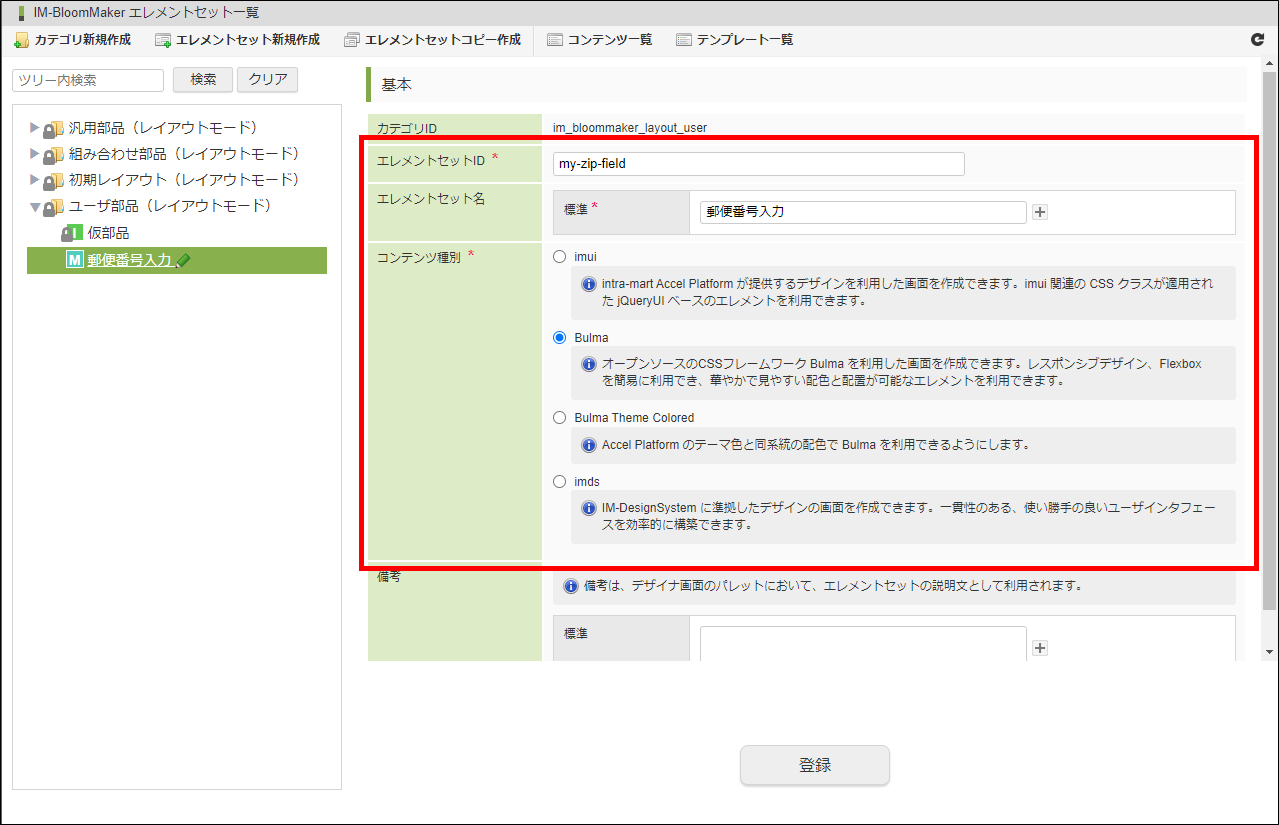Image resolution: width=1279 pixels, height=825 pixels.
Task: Expand 汎用部品（レイアウトモード） tree node
Action: point(35,128)
